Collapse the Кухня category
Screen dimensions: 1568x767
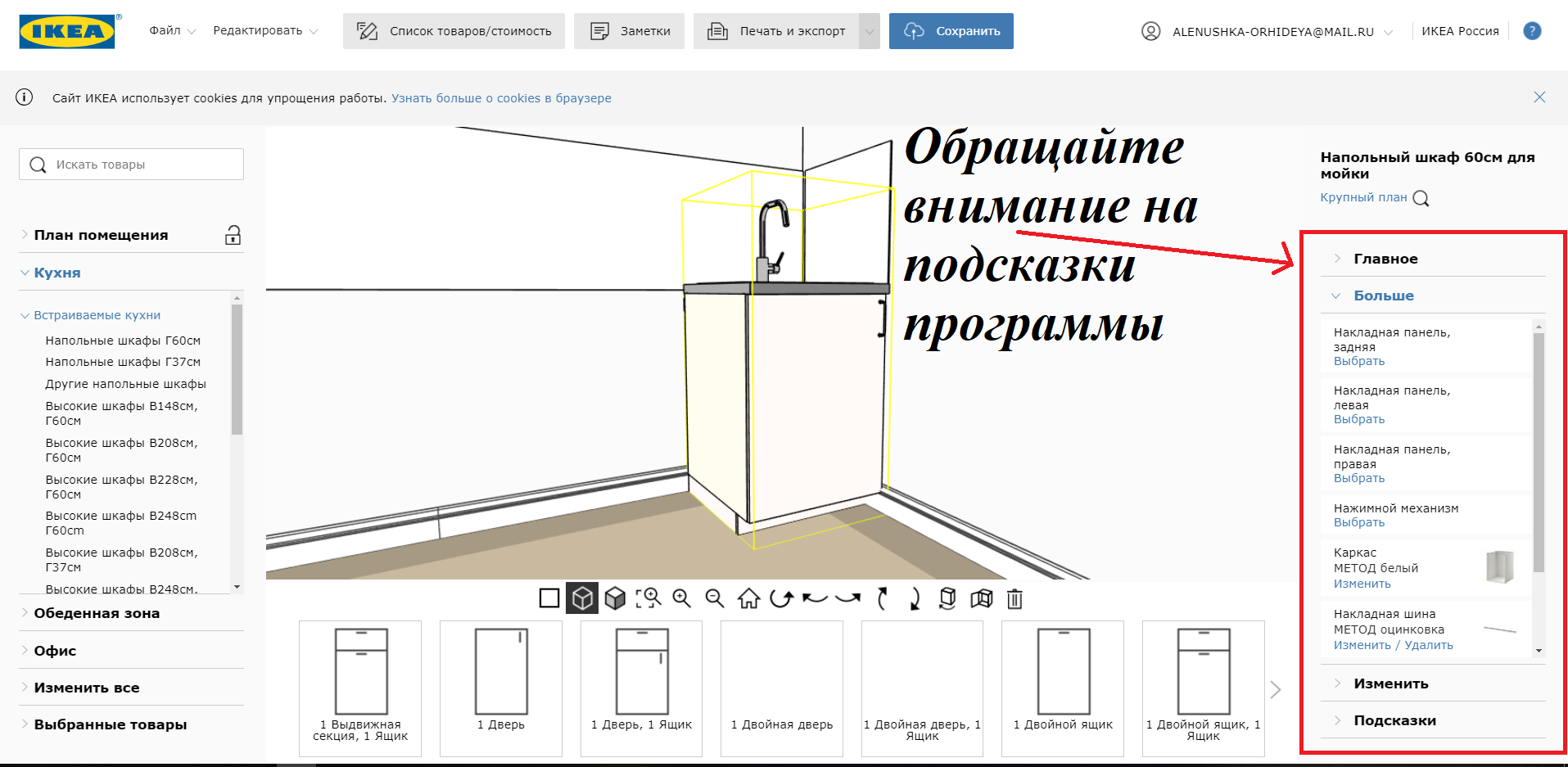click(56, 273)
